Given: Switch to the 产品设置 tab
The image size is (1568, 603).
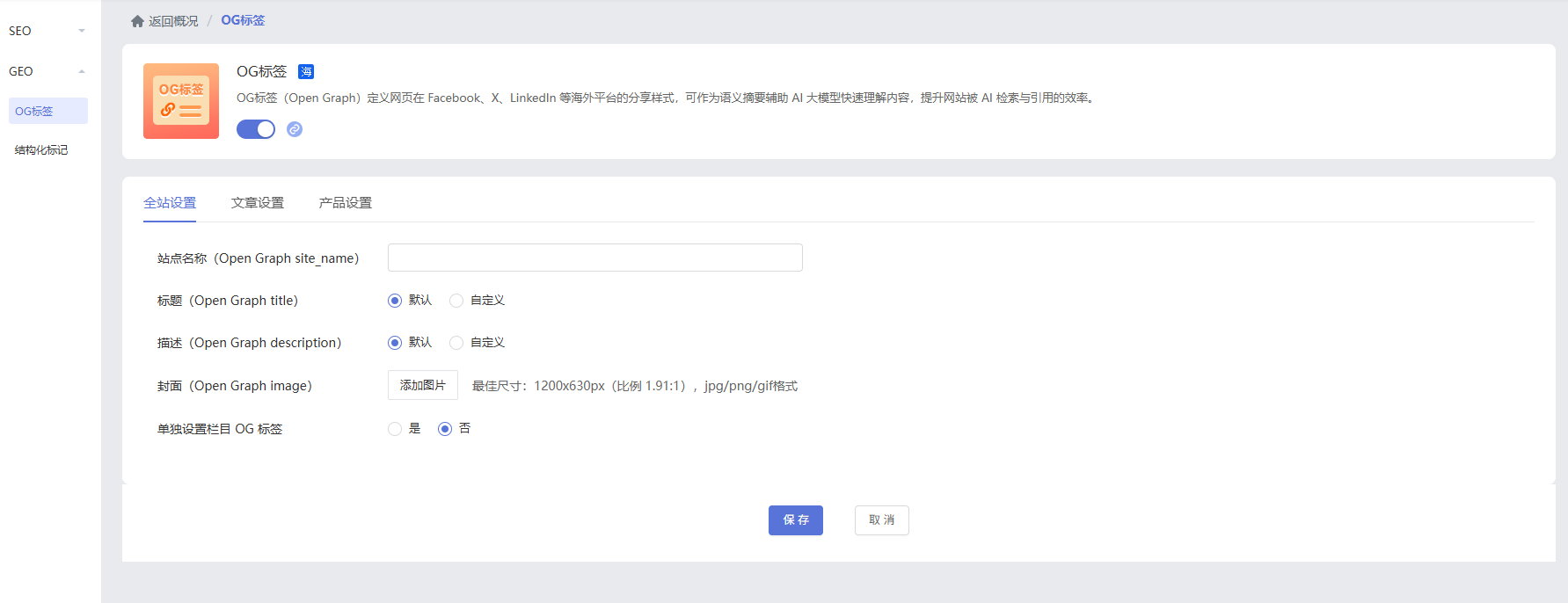Looking at the screenshot, I should tap(346, 203).
